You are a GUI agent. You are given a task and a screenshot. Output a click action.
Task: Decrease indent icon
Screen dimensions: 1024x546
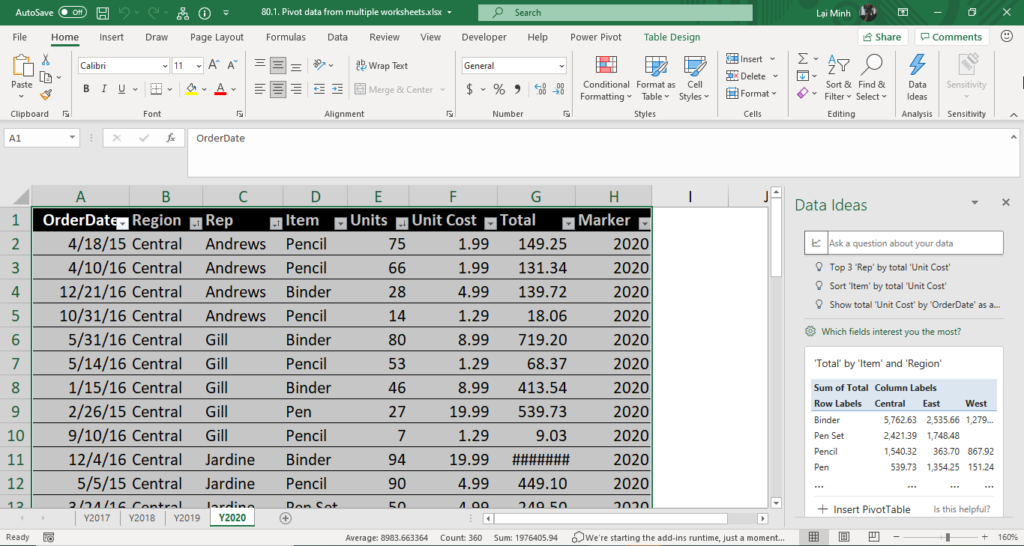pyautogui.click(x=319, y=89)
